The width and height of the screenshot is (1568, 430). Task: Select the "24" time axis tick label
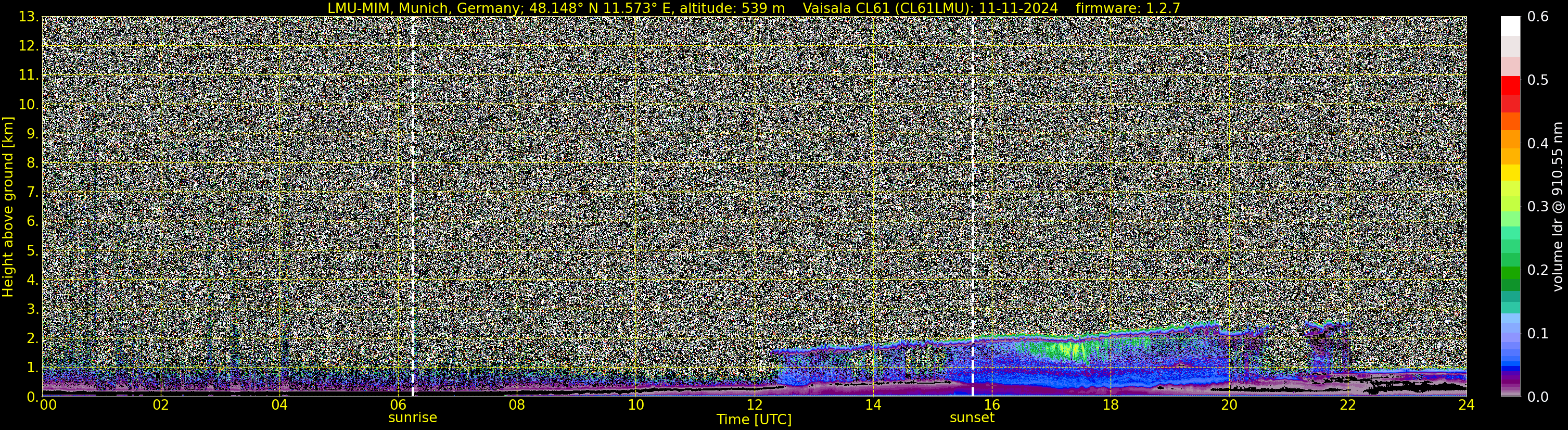[1467, 405]
